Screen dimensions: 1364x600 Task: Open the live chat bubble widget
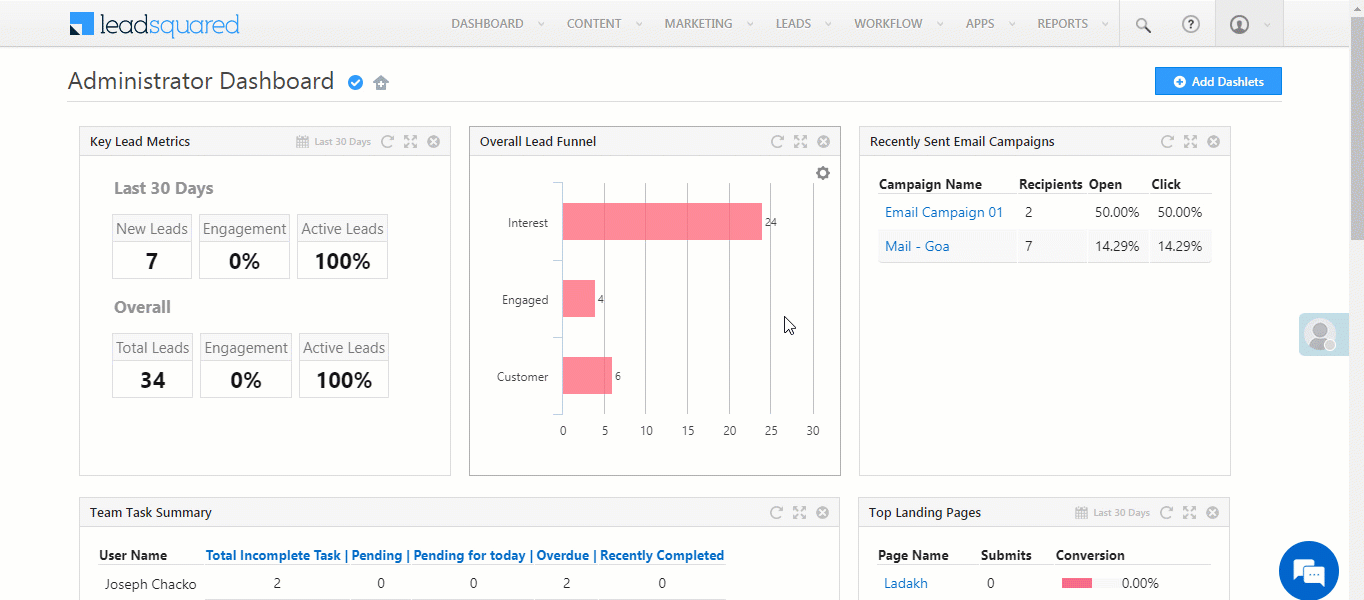pos(1309,571)
